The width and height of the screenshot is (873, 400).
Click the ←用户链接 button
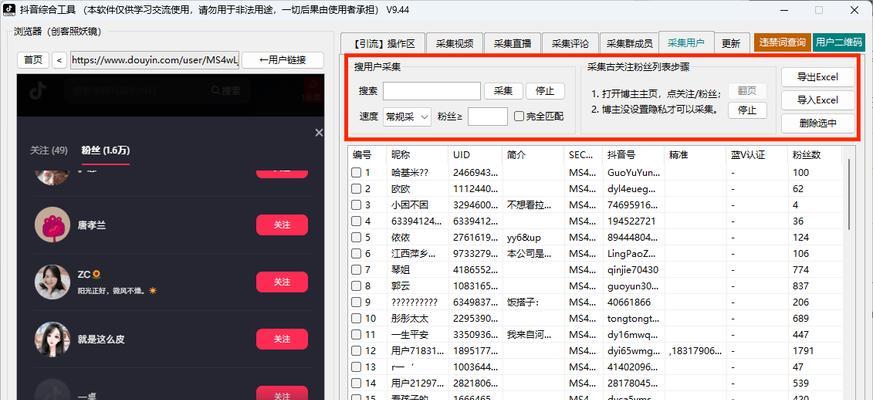pyautogui.click(x=283, y=60)
